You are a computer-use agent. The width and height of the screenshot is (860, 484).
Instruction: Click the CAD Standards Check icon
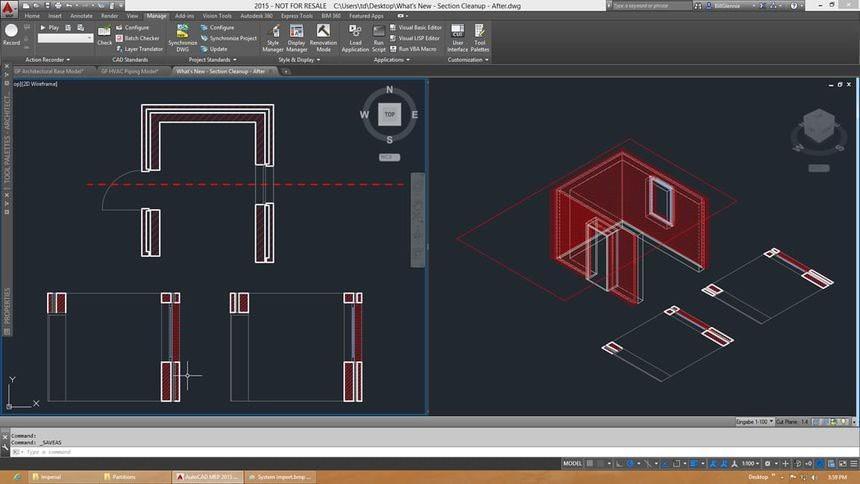click(x=104, y=35)
